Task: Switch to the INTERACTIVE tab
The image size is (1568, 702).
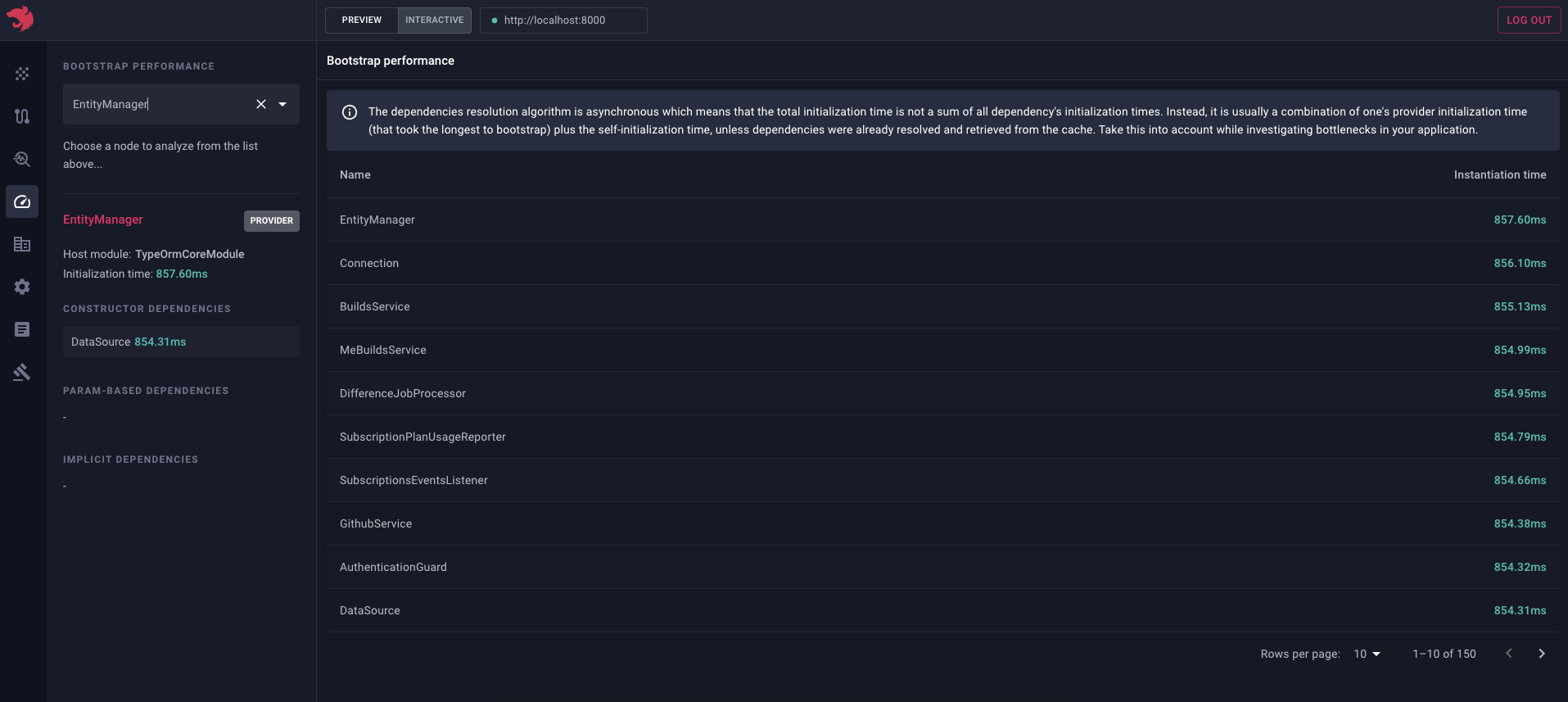Action: click(x=434, y=20)
